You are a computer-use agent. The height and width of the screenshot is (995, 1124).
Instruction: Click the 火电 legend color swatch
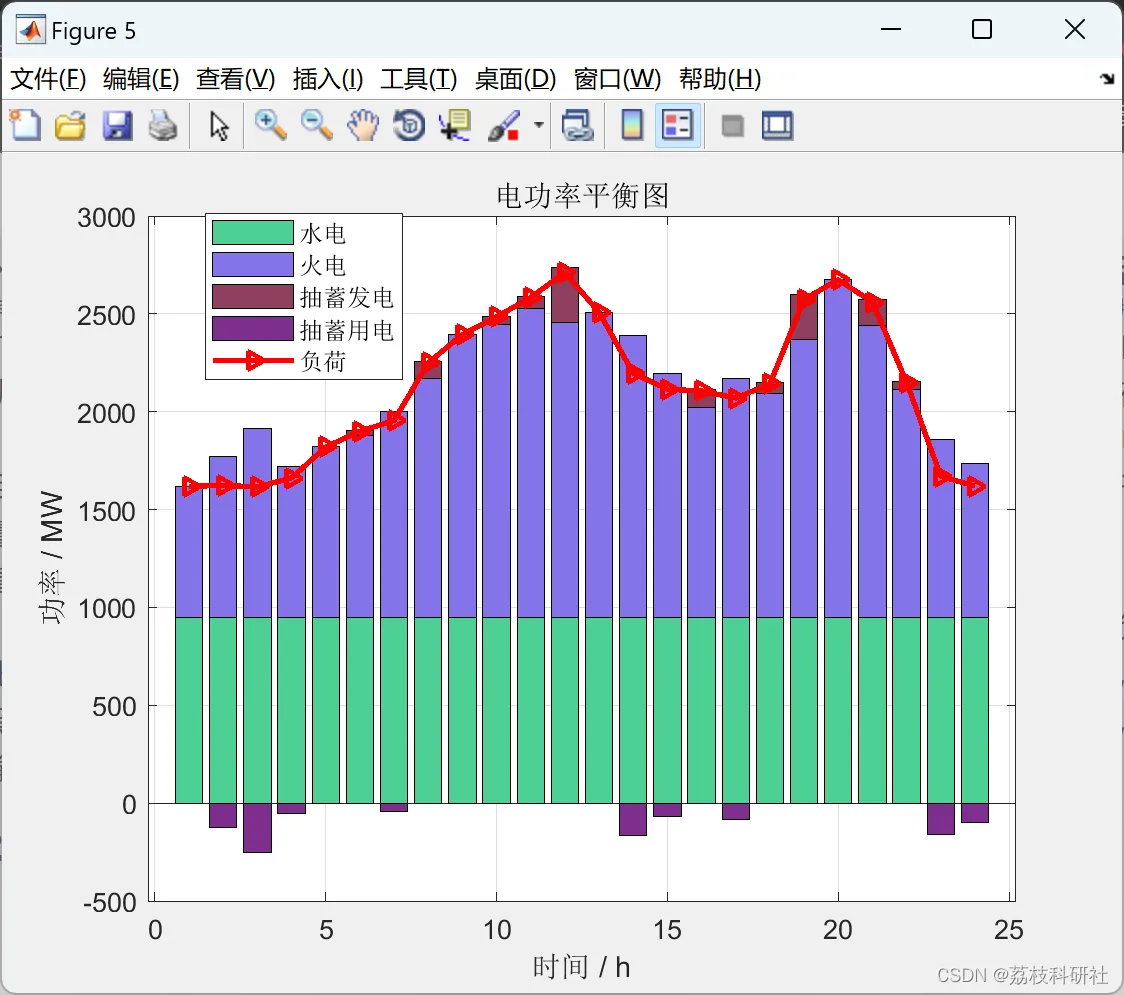pyautogui.click(x=252, y=265)
